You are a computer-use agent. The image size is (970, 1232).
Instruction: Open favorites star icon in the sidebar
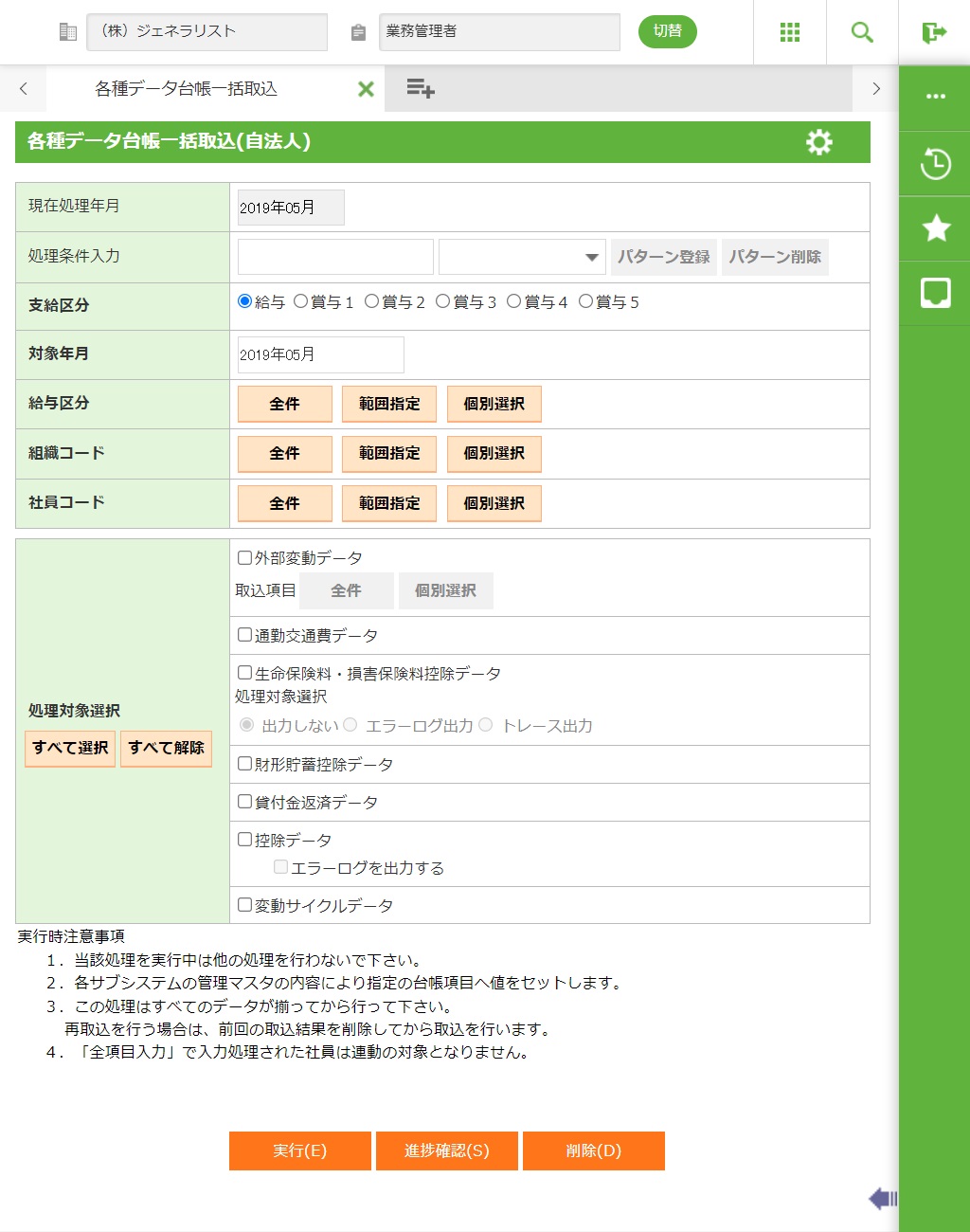936,228
